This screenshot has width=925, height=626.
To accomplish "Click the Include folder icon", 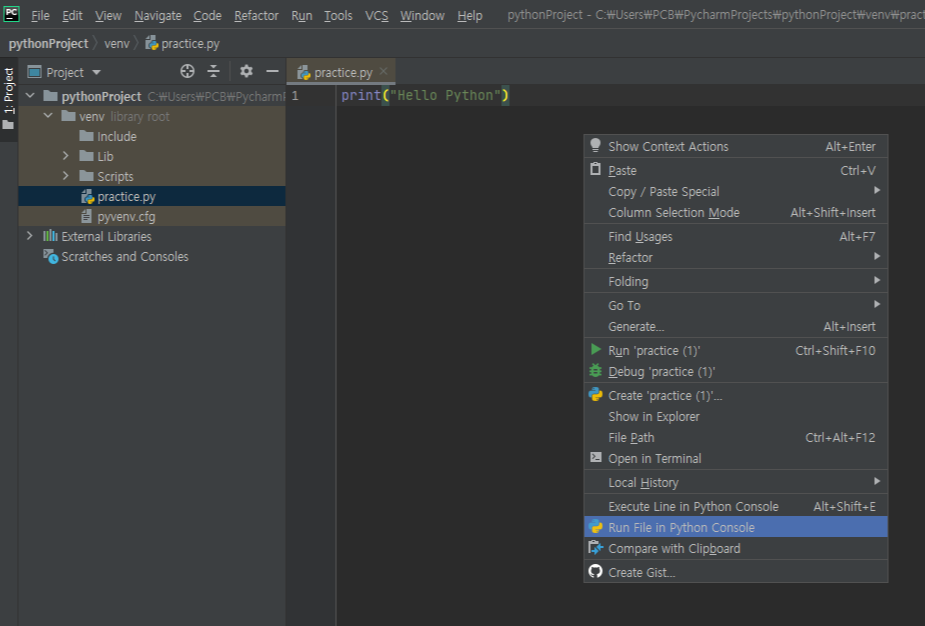I will [87, 136].
